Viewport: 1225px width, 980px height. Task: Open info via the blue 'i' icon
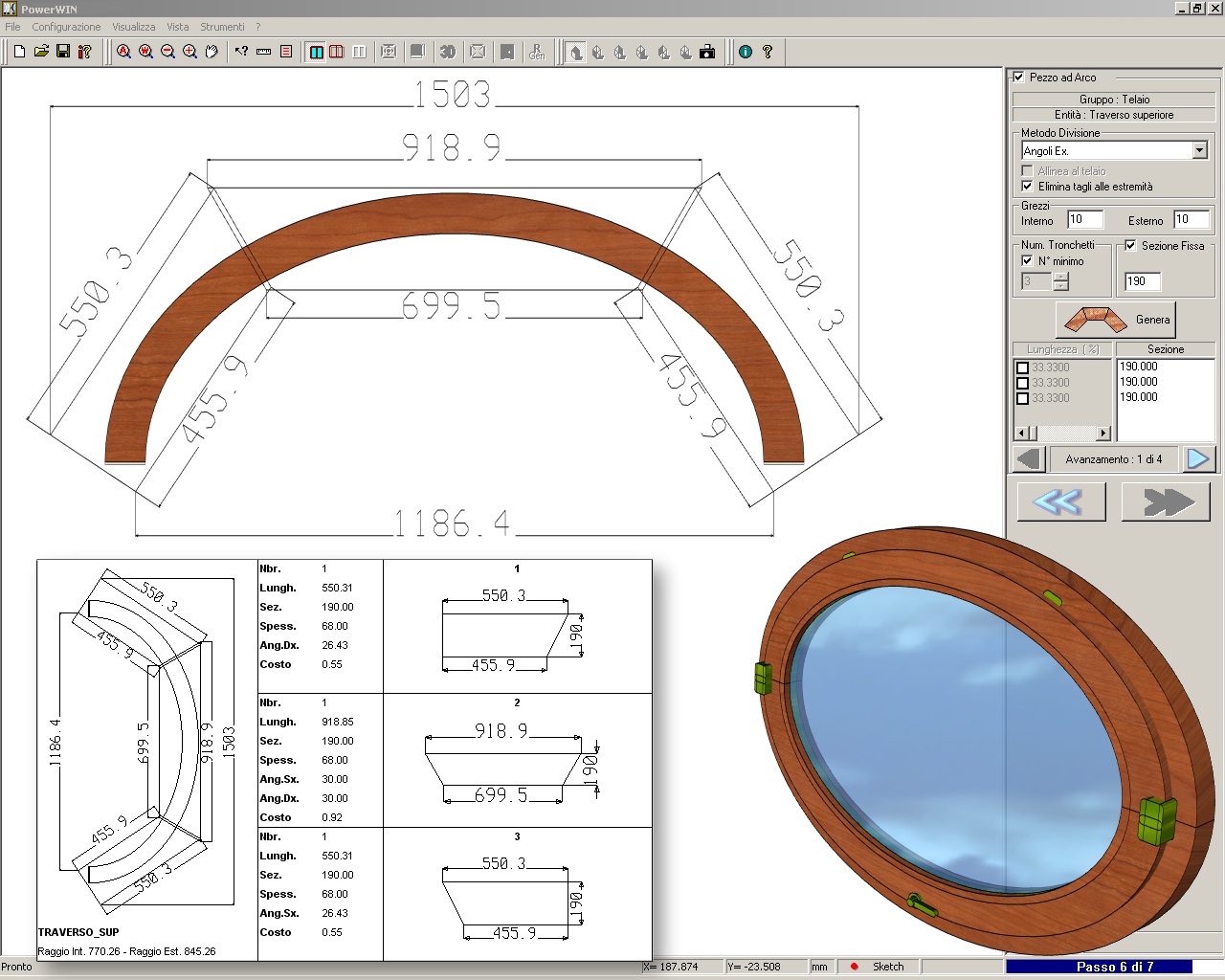(746, 52)
